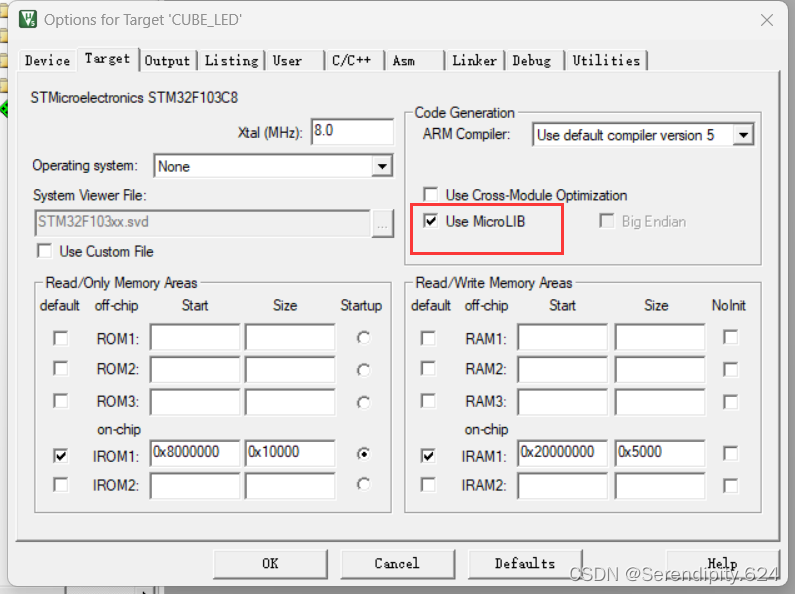
Task: Go to the Listing tab
Action: (231, 61)
